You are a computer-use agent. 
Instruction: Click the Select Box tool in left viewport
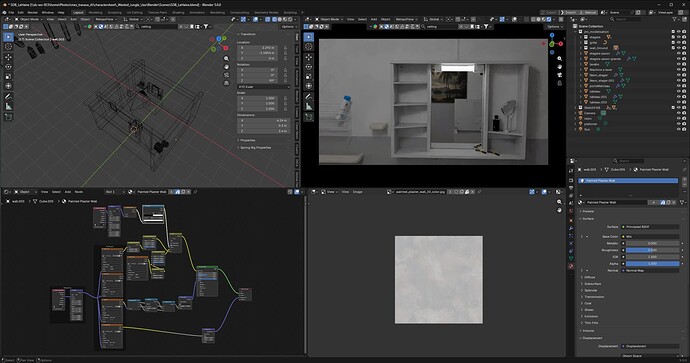tap(8, 37)
